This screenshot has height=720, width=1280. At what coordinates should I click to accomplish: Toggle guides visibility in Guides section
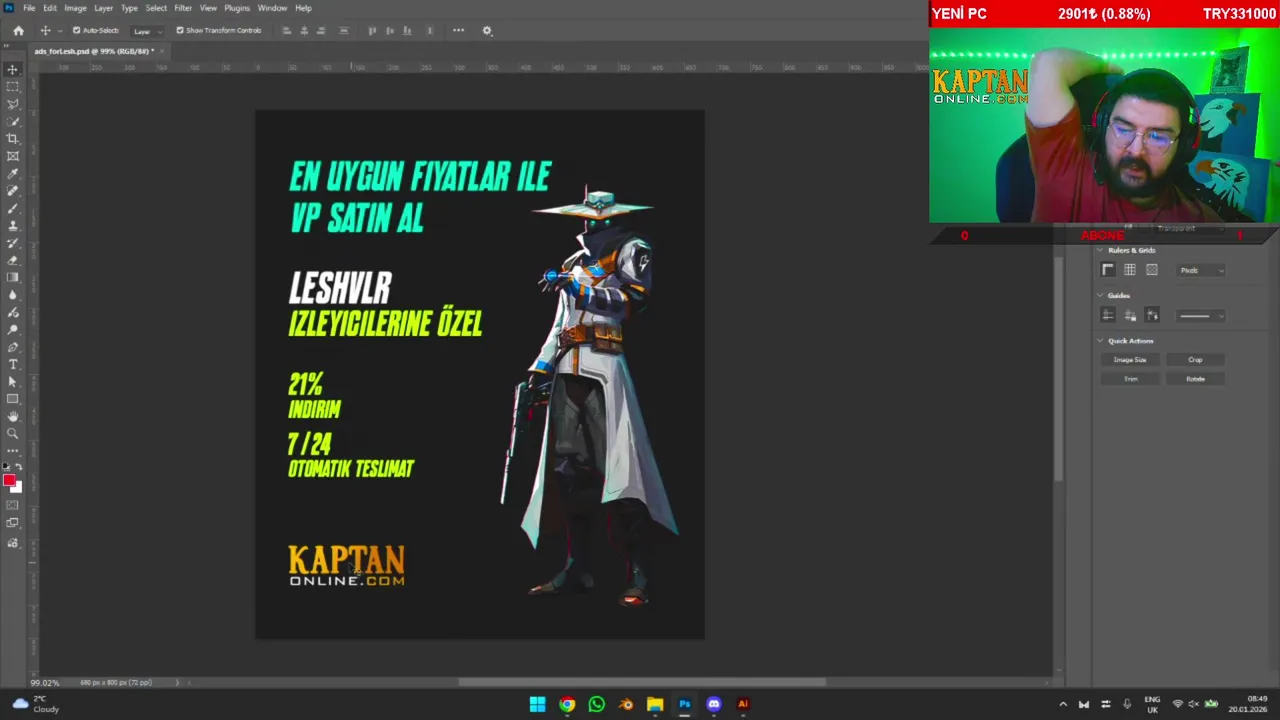coord(1108,315)
